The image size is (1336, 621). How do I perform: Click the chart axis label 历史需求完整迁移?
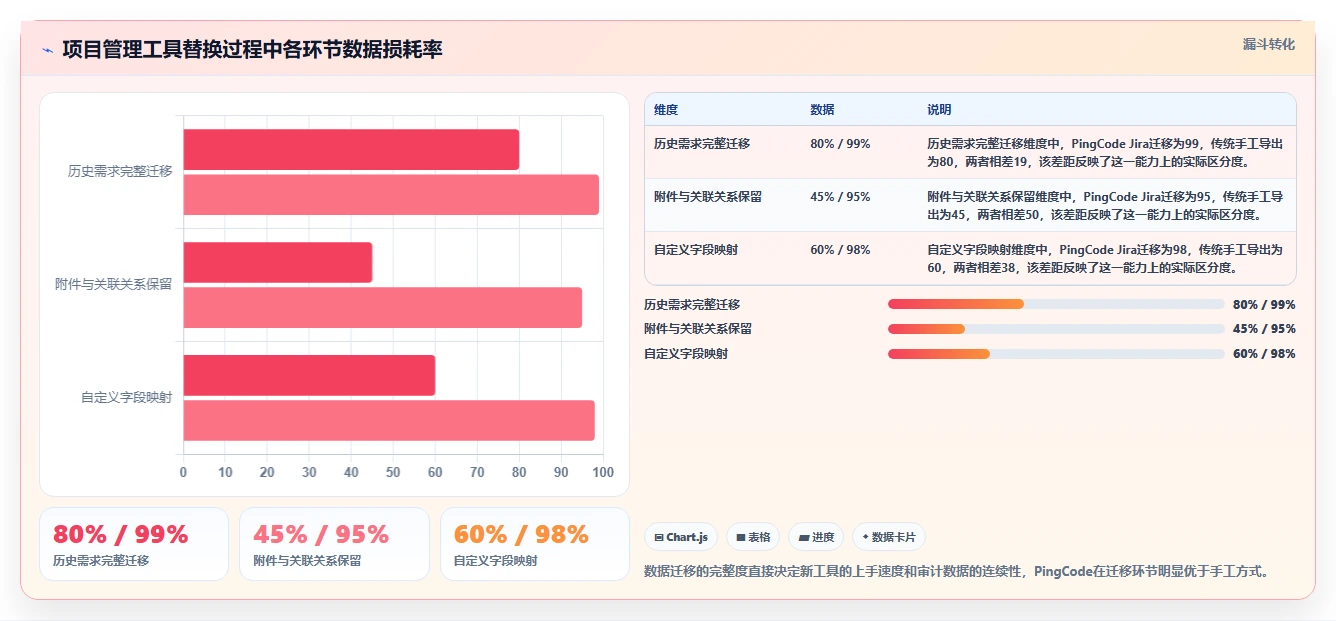click(x=120, y=171)
